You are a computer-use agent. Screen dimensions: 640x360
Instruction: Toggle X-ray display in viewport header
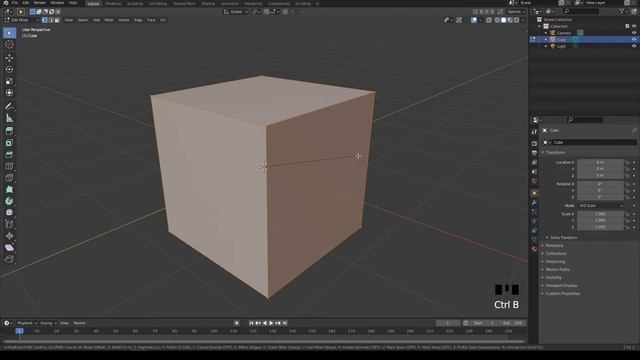[x=489, y=20]
